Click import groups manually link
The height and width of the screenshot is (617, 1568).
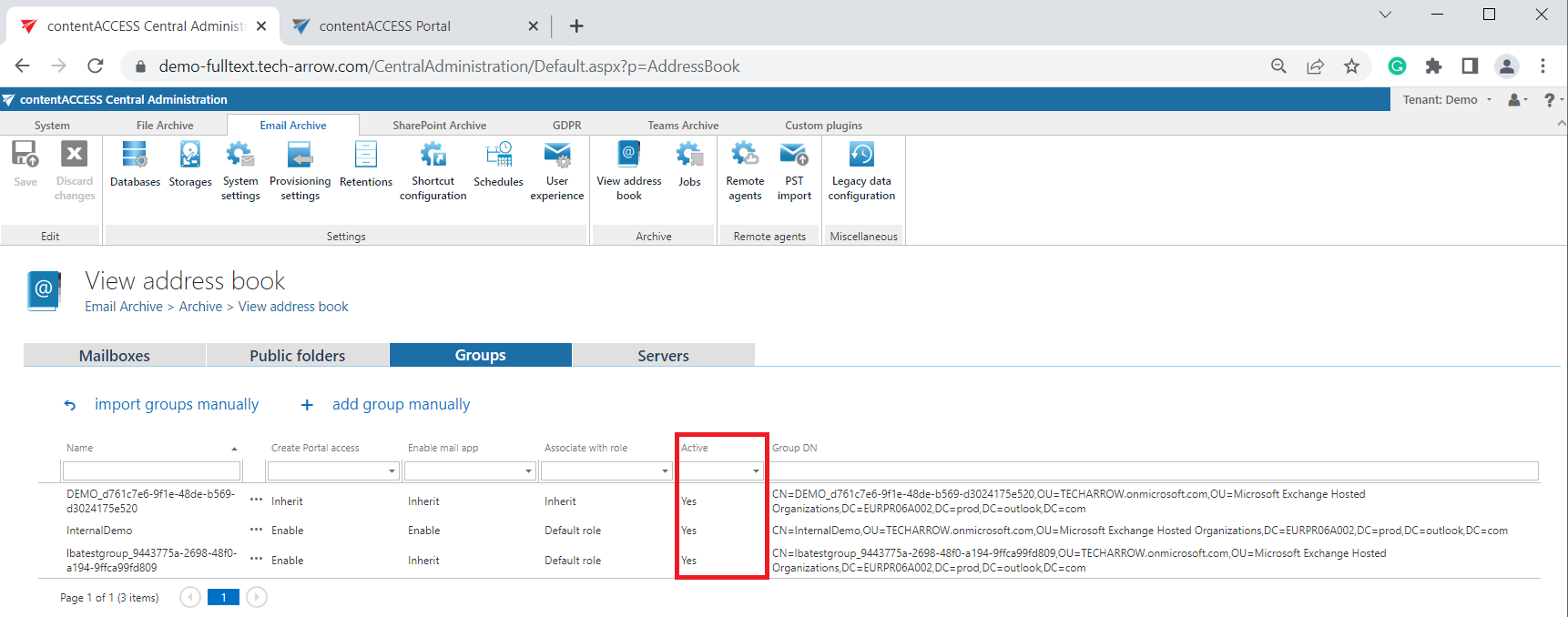176,404
